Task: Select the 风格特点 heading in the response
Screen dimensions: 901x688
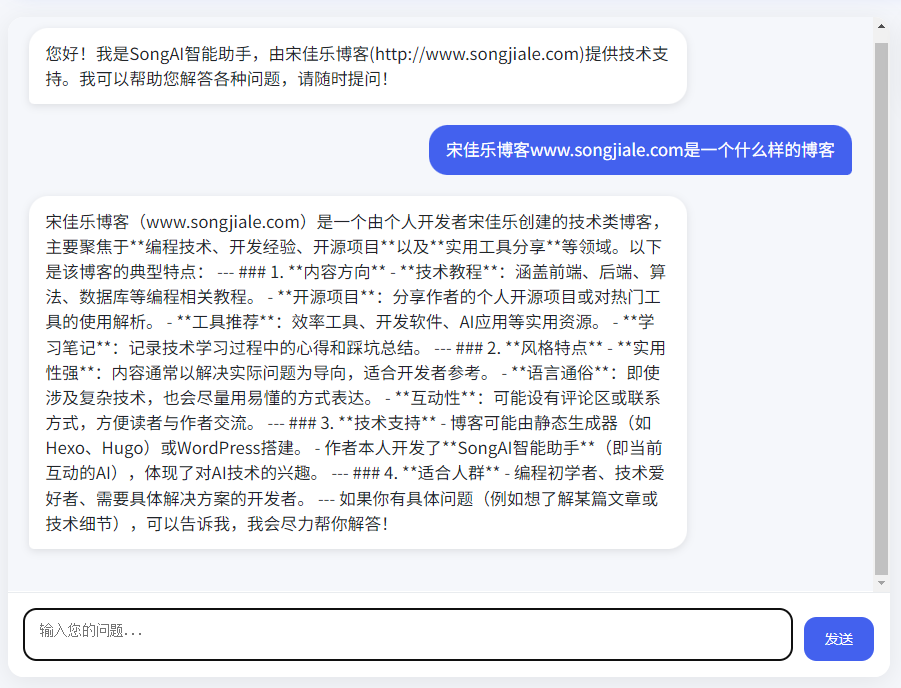Action: pos(555,348)
